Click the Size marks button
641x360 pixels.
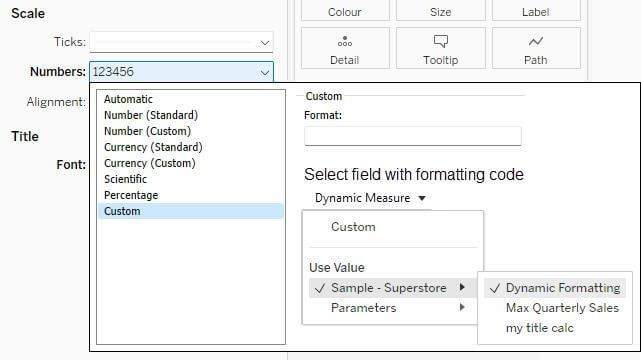coord(441,11)
